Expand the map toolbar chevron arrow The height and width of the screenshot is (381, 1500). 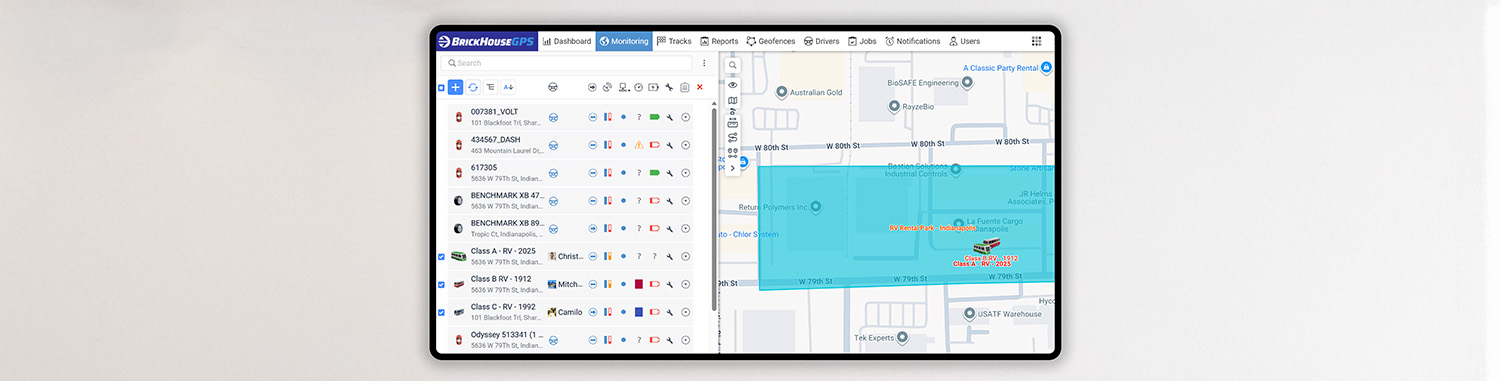pyautogui.click(x=733, y=168)
